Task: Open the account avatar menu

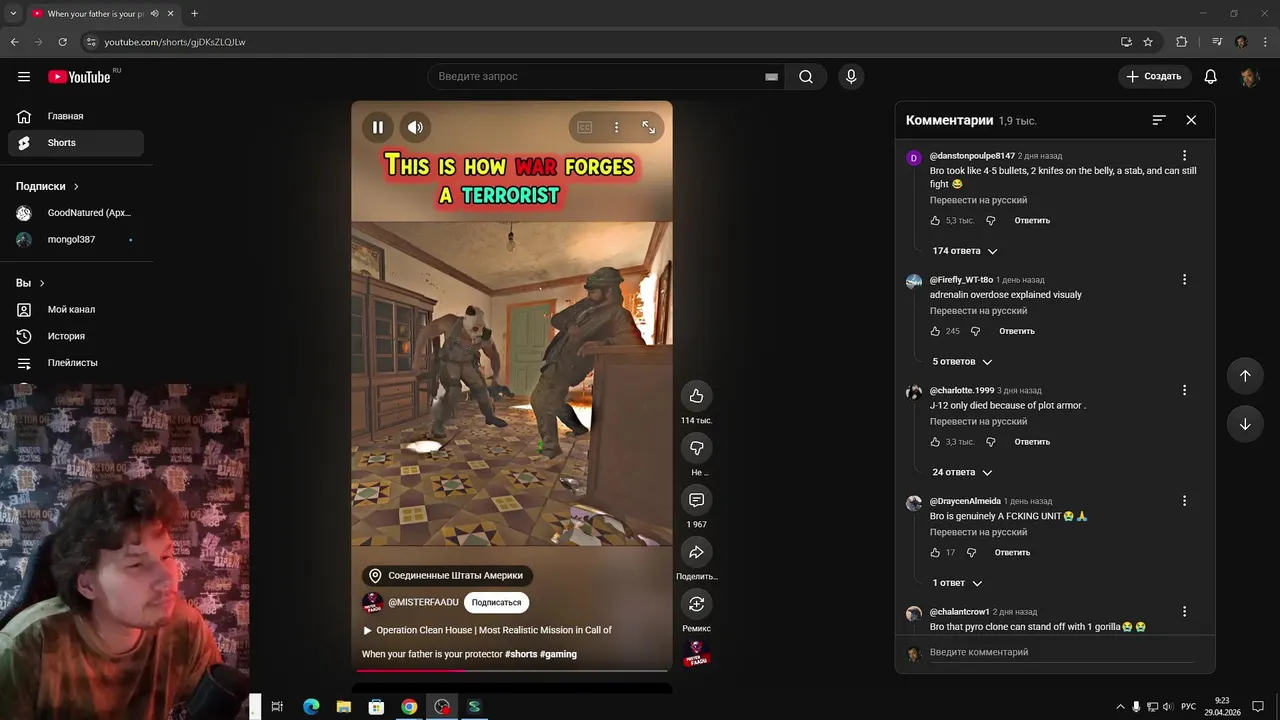Action: tap(1249, 76)
